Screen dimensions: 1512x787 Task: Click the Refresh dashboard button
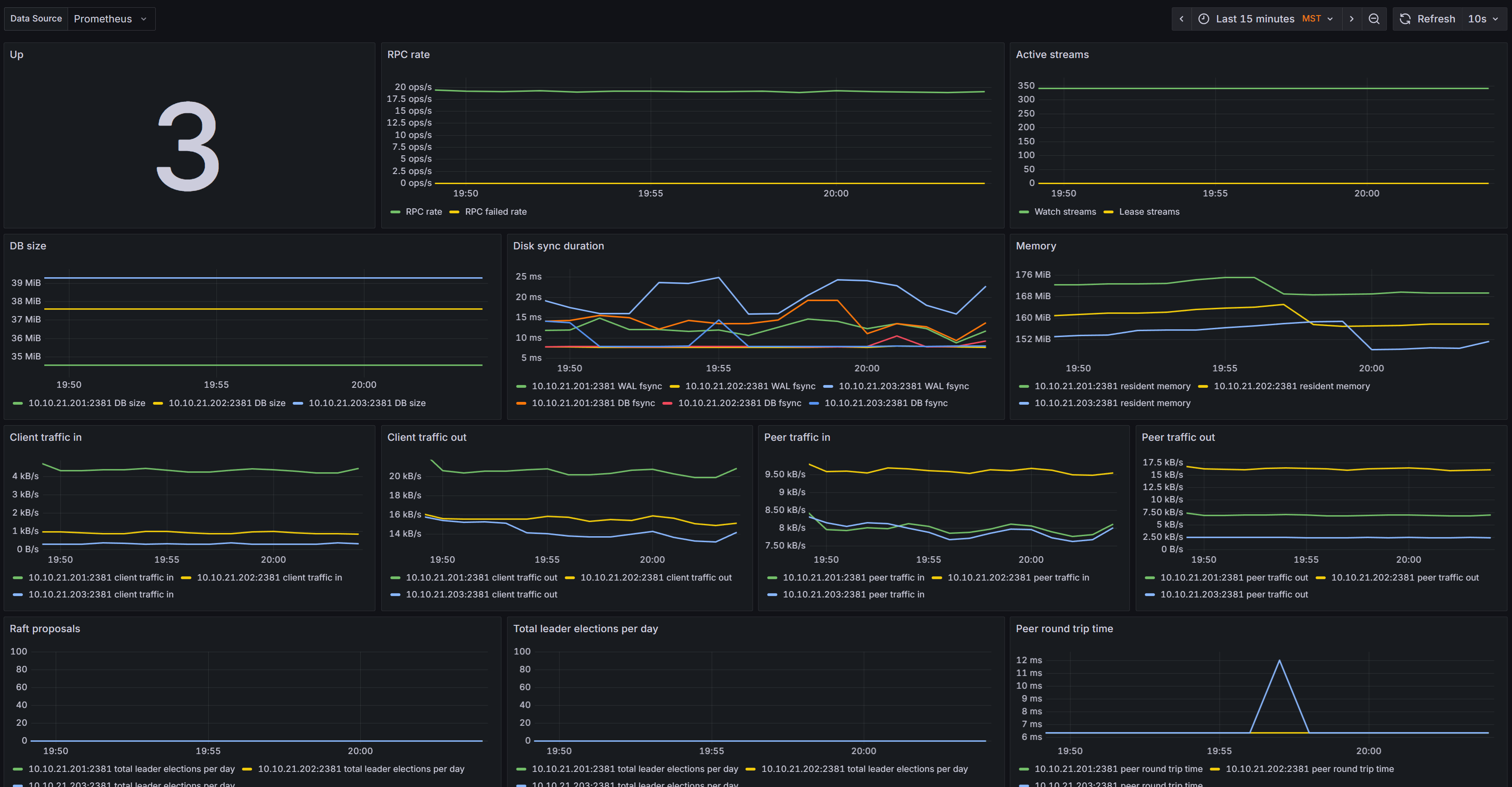[1428, 19]
